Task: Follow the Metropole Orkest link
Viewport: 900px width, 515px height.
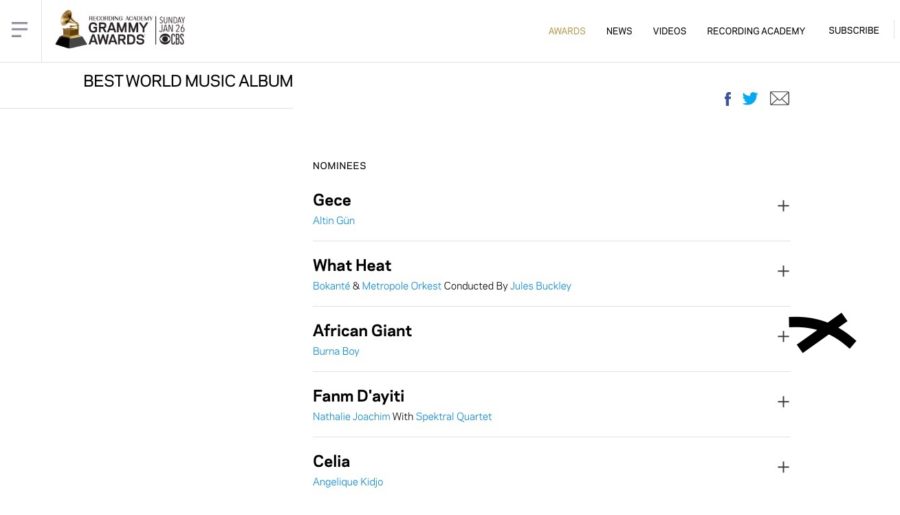Action: 401,286
